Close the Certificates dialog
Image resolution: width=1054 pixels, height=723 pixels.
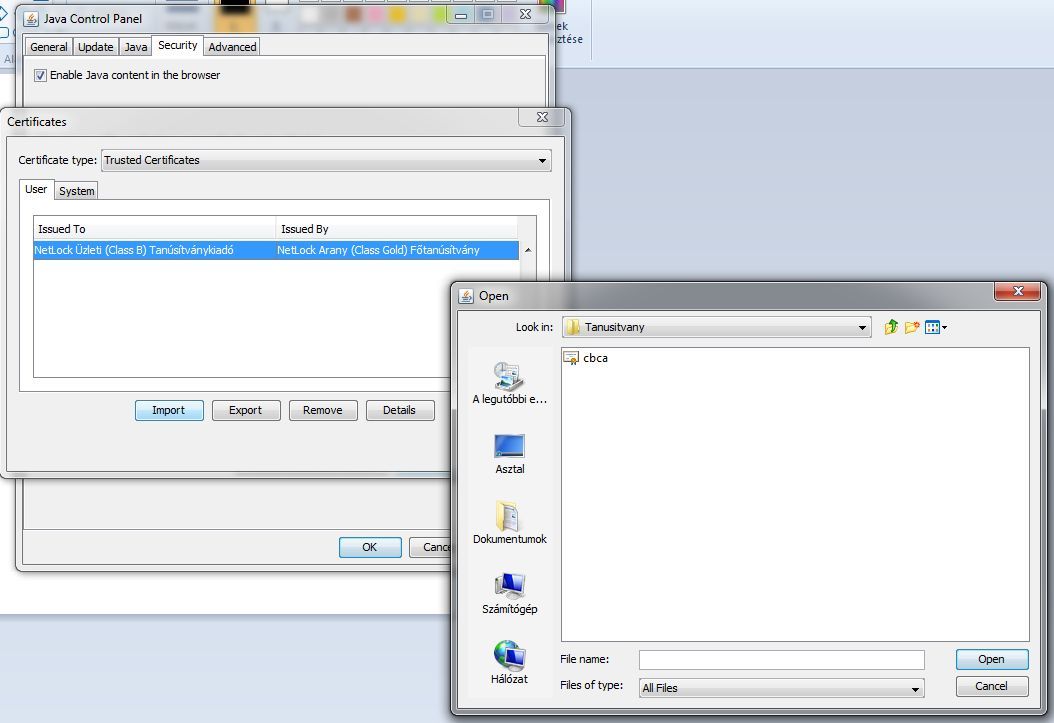tap(542, 117)
